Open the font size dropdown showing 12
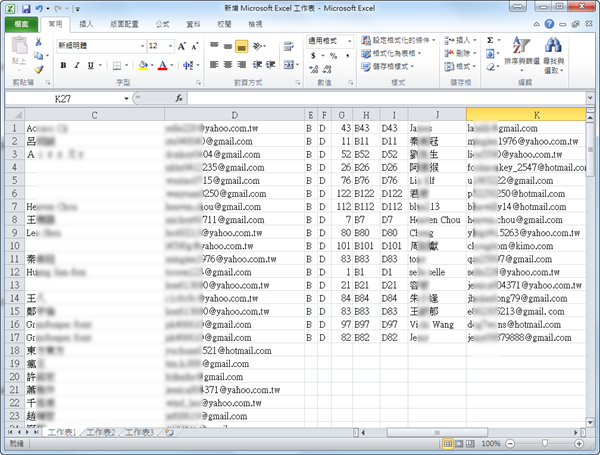 click(170, 46)
